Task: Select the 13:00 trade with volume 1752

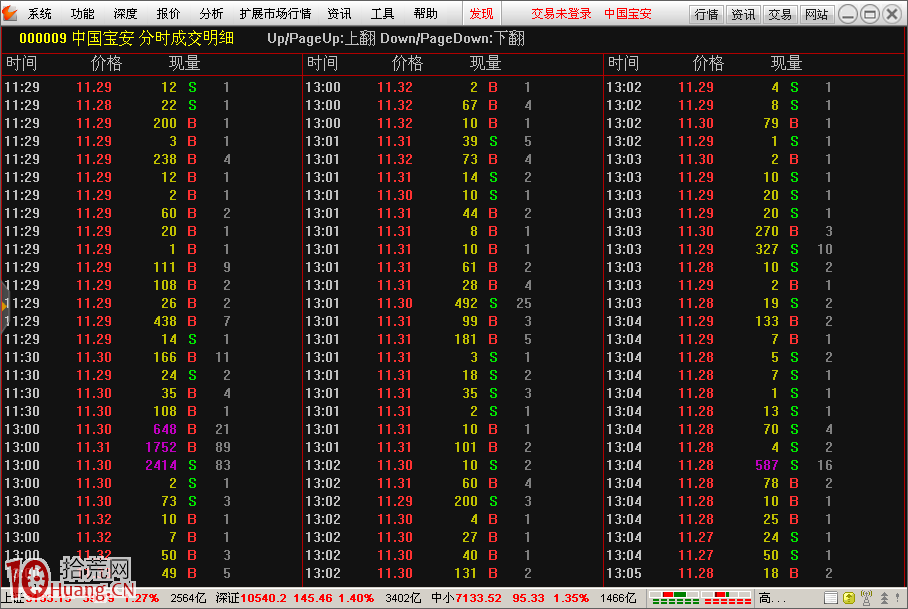Action: 152,447
